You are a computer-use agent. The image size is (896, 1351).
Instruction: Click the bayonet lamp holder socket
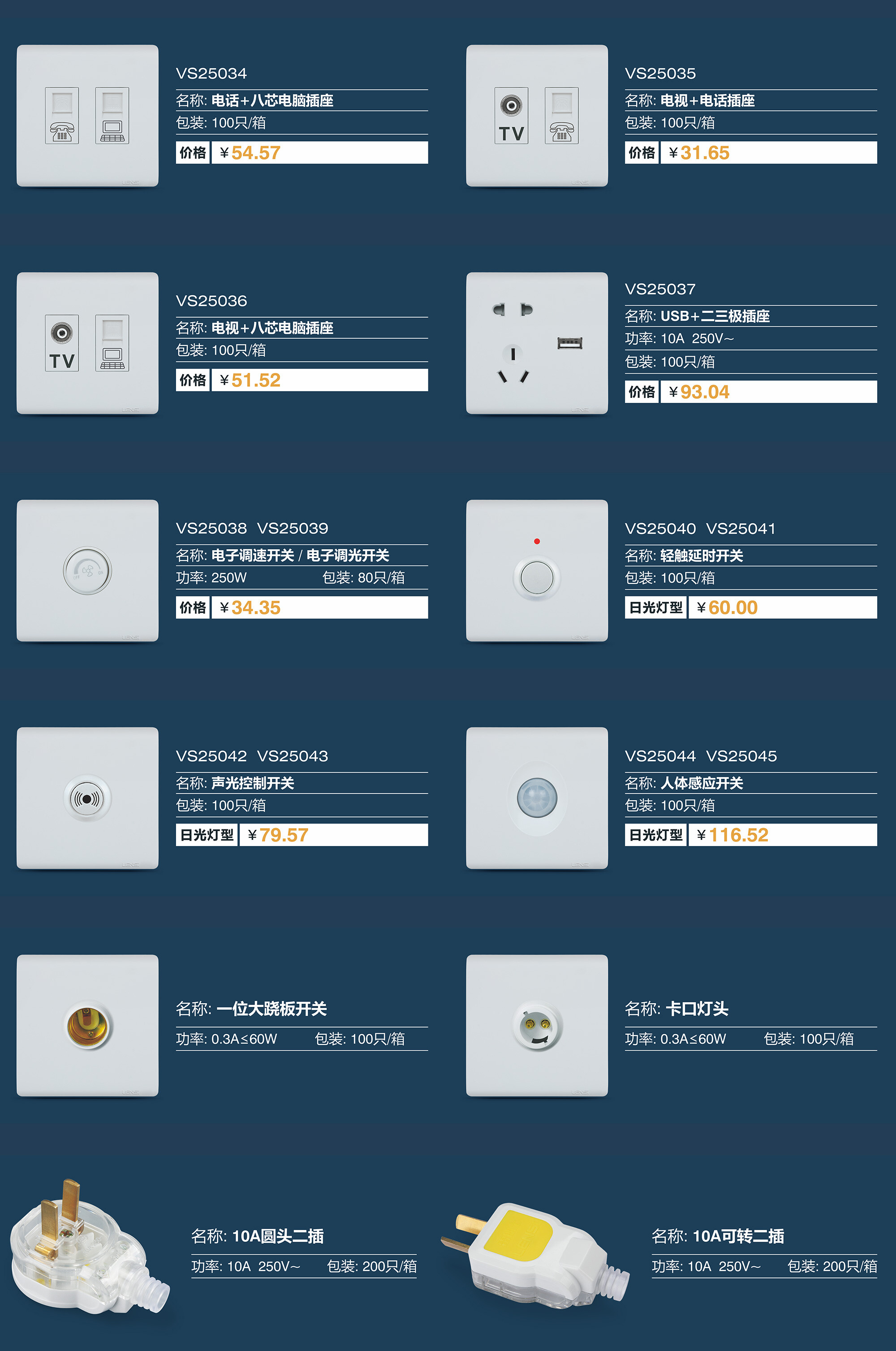click(x=538, y=1027)
